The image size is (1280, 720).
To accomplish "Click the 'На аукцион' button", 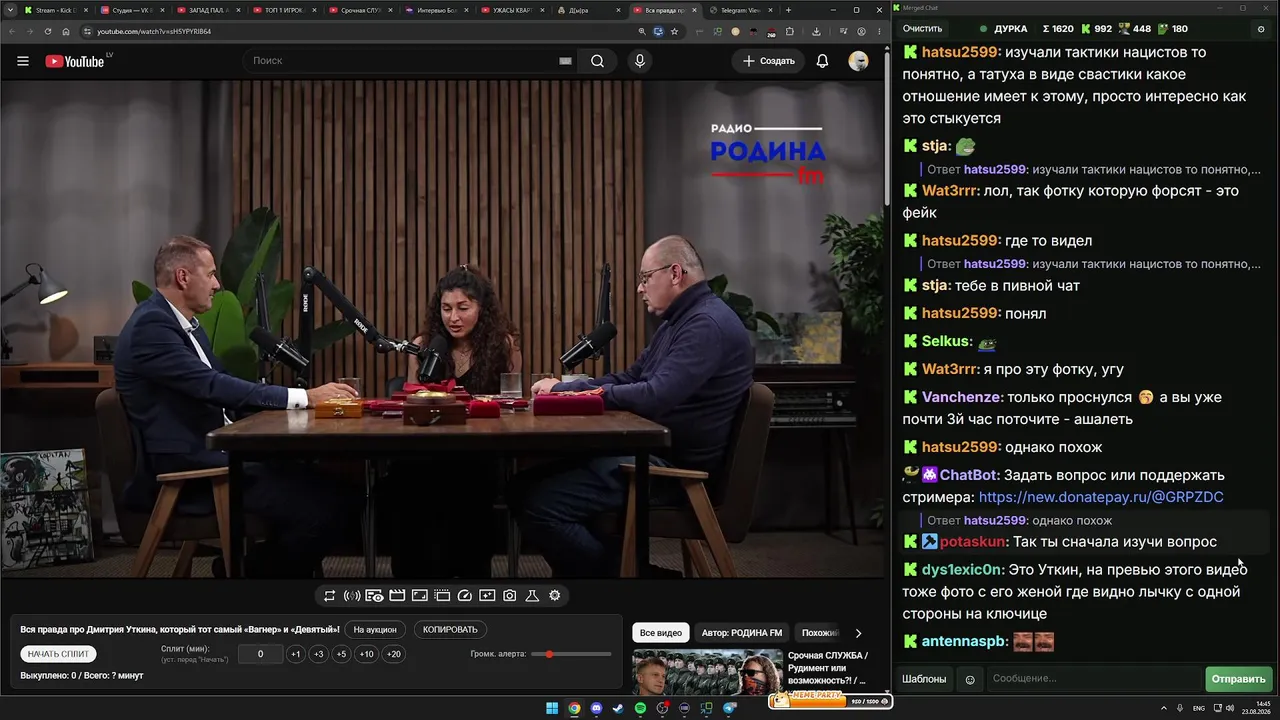I will click(x=375, y=629).
